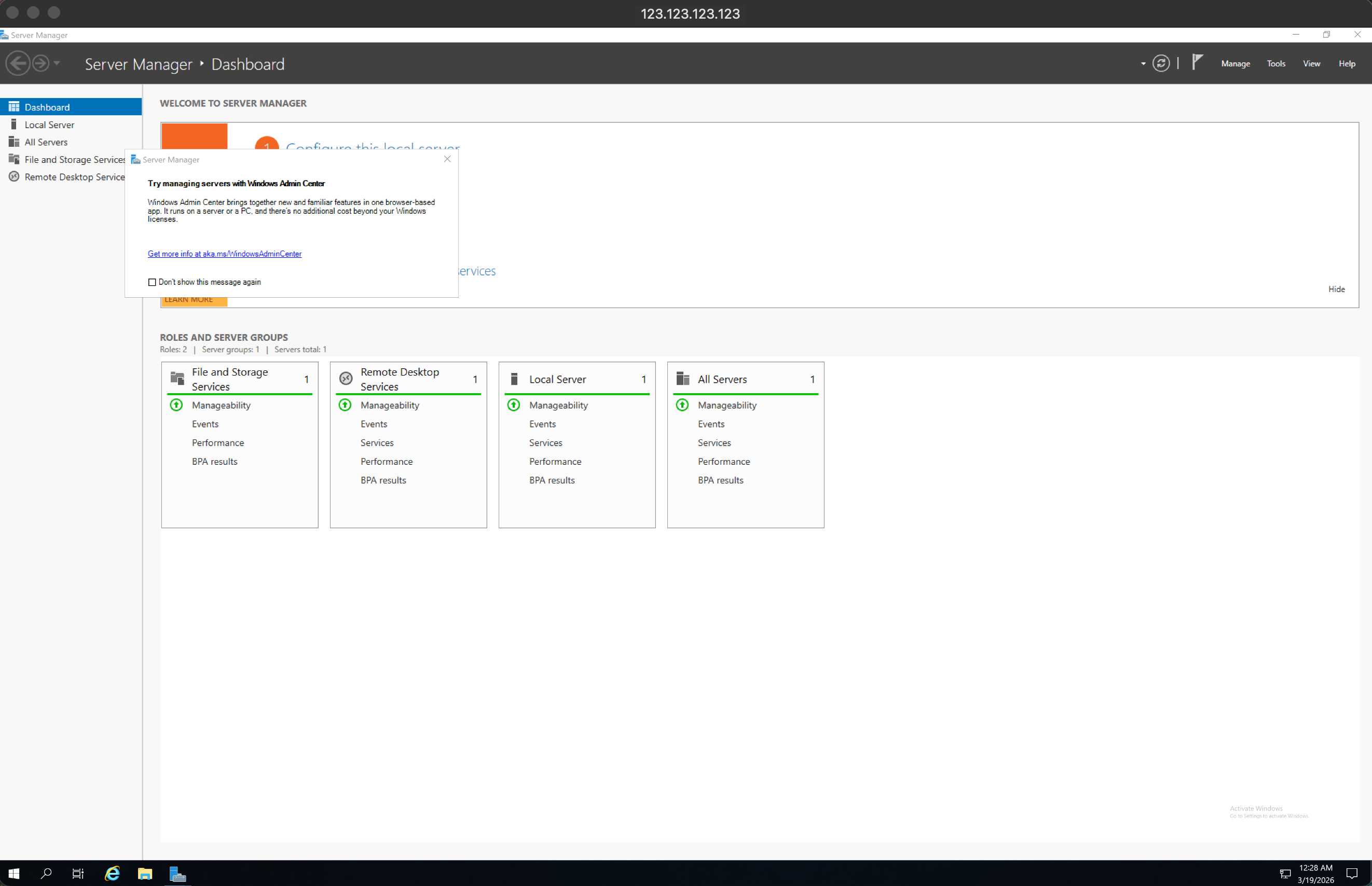Click the back navigation arrow
The height and width of the screenshot is (886, 1372).
pyautogui.click(x=18, y=63)
